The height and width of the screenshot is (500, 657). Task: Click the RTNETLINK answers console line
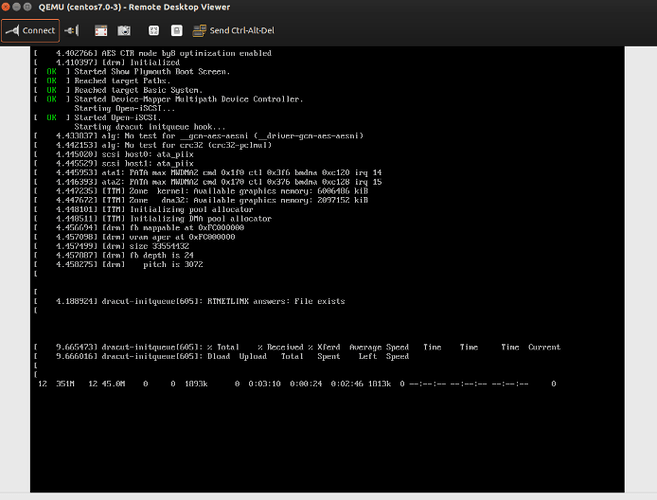click(x=200, y=300)
